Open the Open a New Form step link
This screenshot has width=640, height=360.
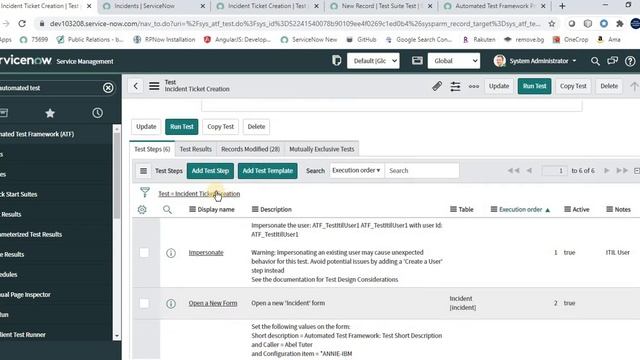coord(213,303)
